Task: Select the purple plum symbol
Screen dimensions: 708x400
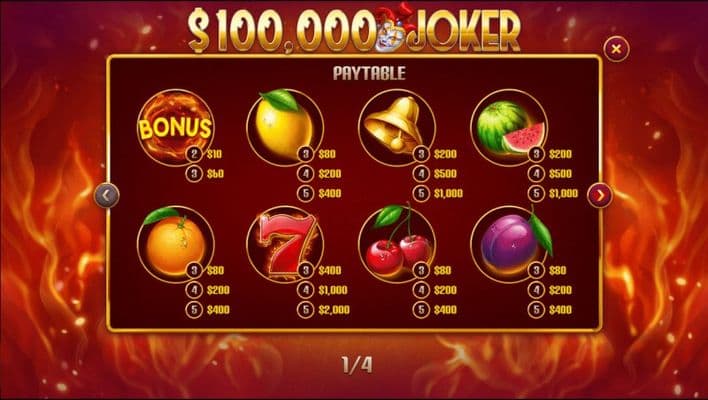Action: (510, 243)
